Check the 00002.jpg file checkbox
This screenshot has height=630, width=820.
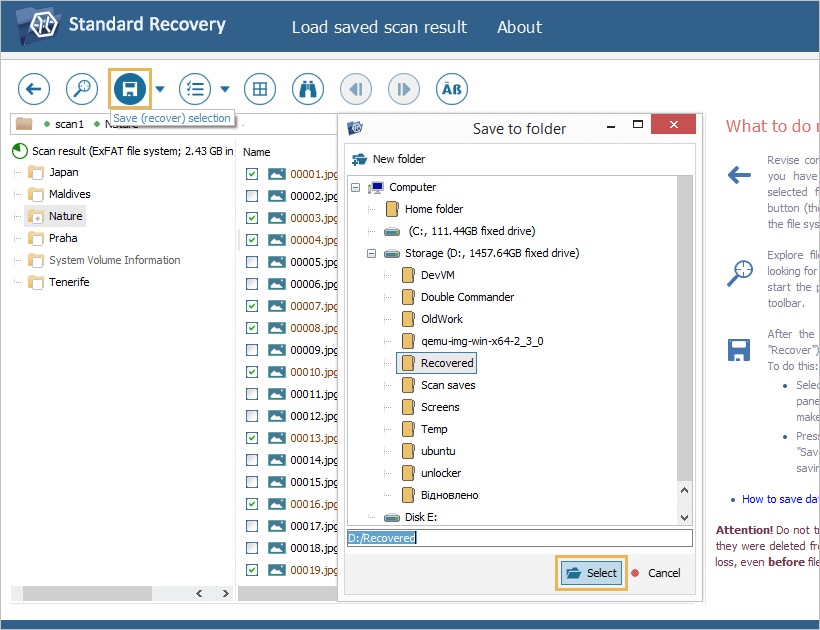(x=252, y=196)
